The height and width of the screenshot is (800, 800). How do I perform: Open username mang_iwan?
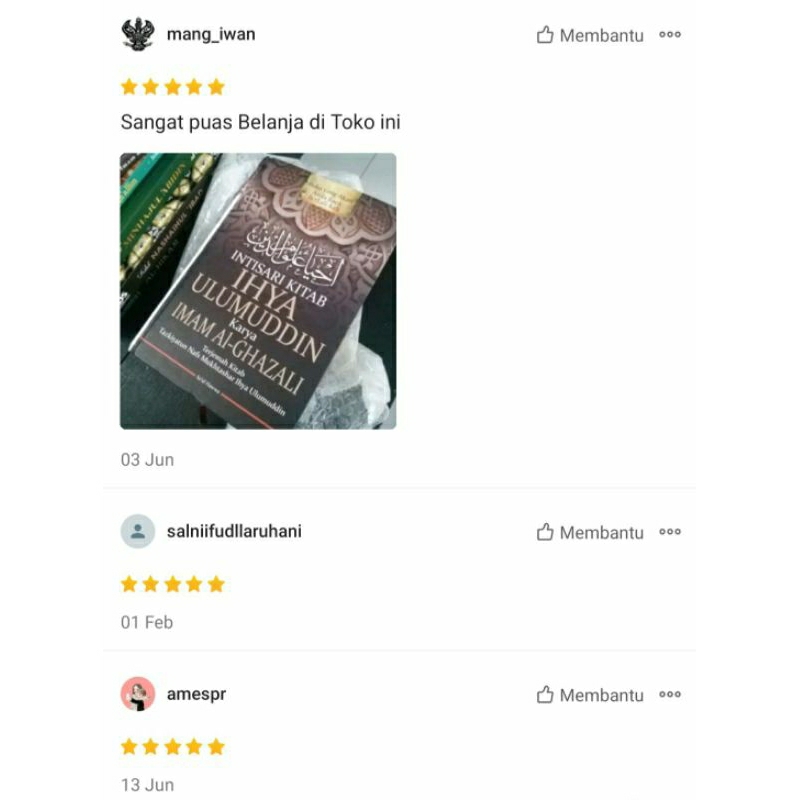click(211, 34)
